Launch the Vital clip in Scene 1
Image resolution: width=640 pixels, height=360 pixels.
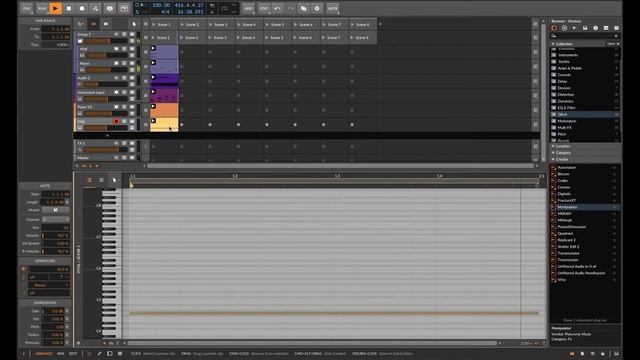coord(153,121)
